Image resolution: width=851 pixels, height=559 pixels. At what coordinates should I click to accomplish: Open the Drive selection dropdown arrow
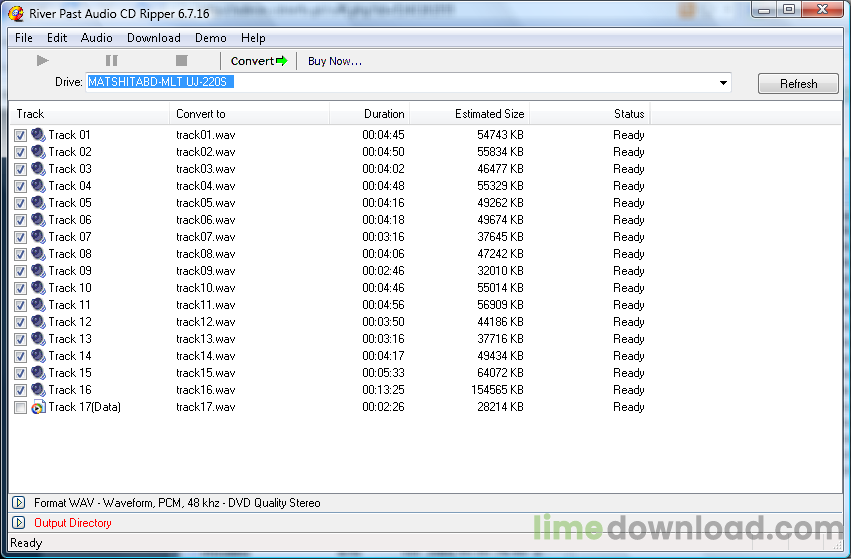723,83
